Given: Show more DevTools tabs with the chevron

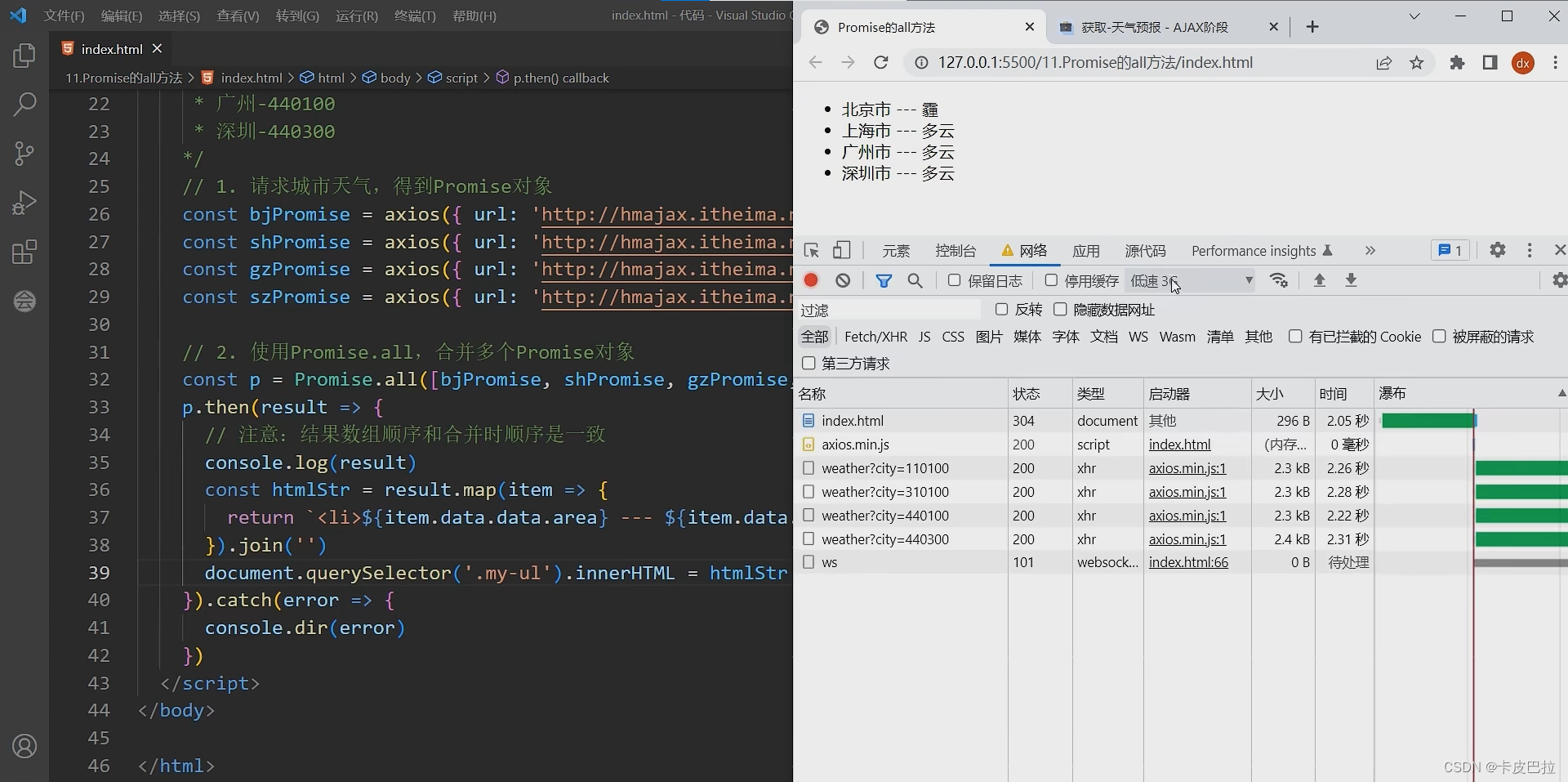Looking at the screenshot, I should (1370, 251).
